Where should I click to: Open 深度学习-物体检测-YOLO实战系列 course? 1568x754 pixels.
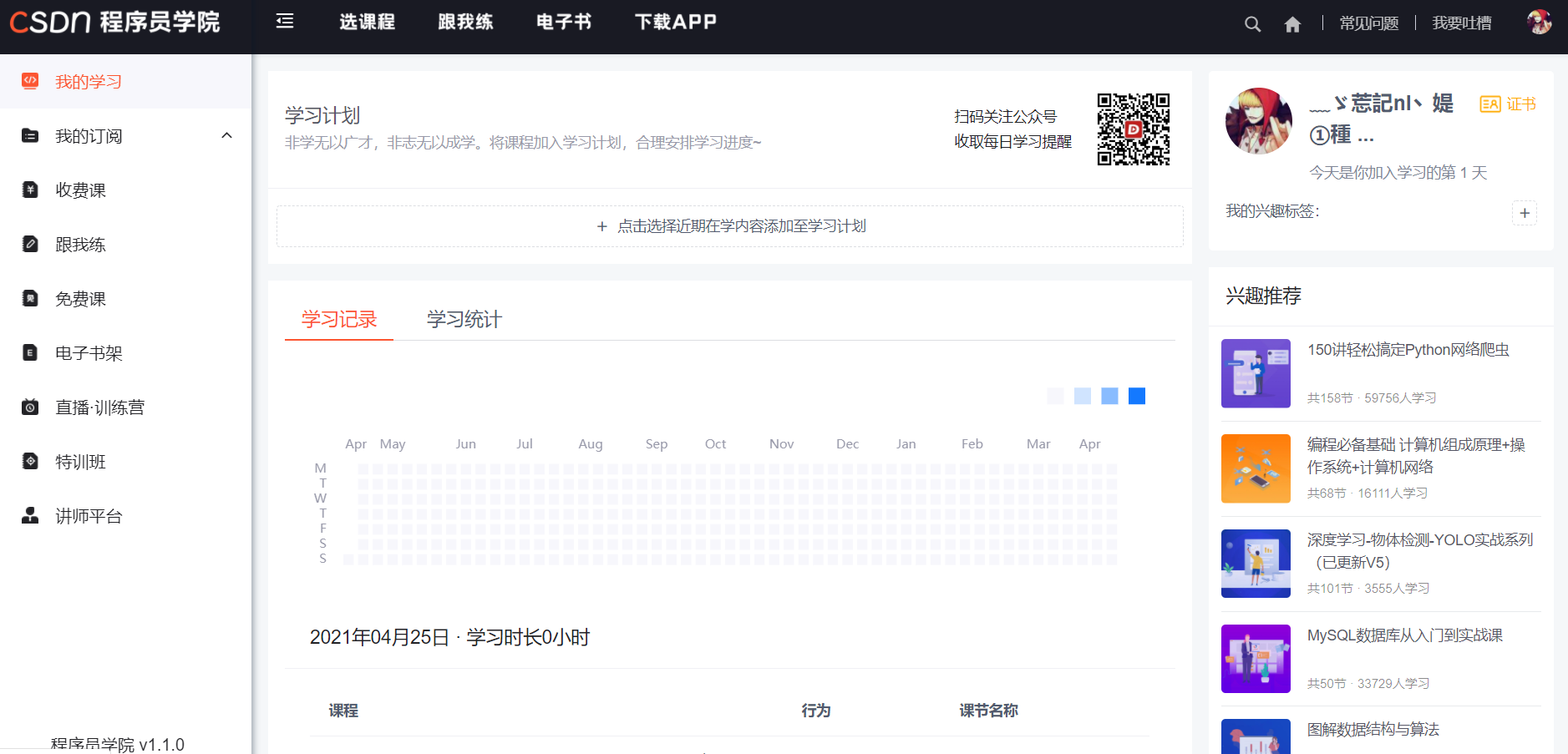(x=1420, y=551)
